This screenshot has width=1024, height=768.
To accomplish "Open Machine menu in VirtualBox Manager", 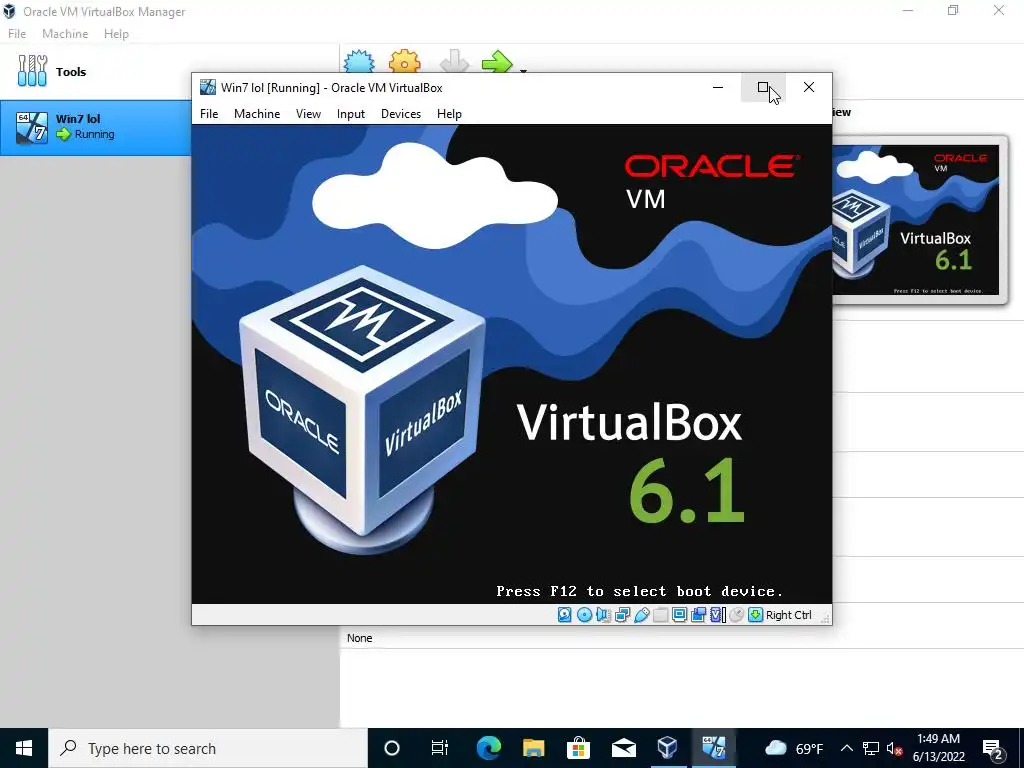I will point(65,34).
